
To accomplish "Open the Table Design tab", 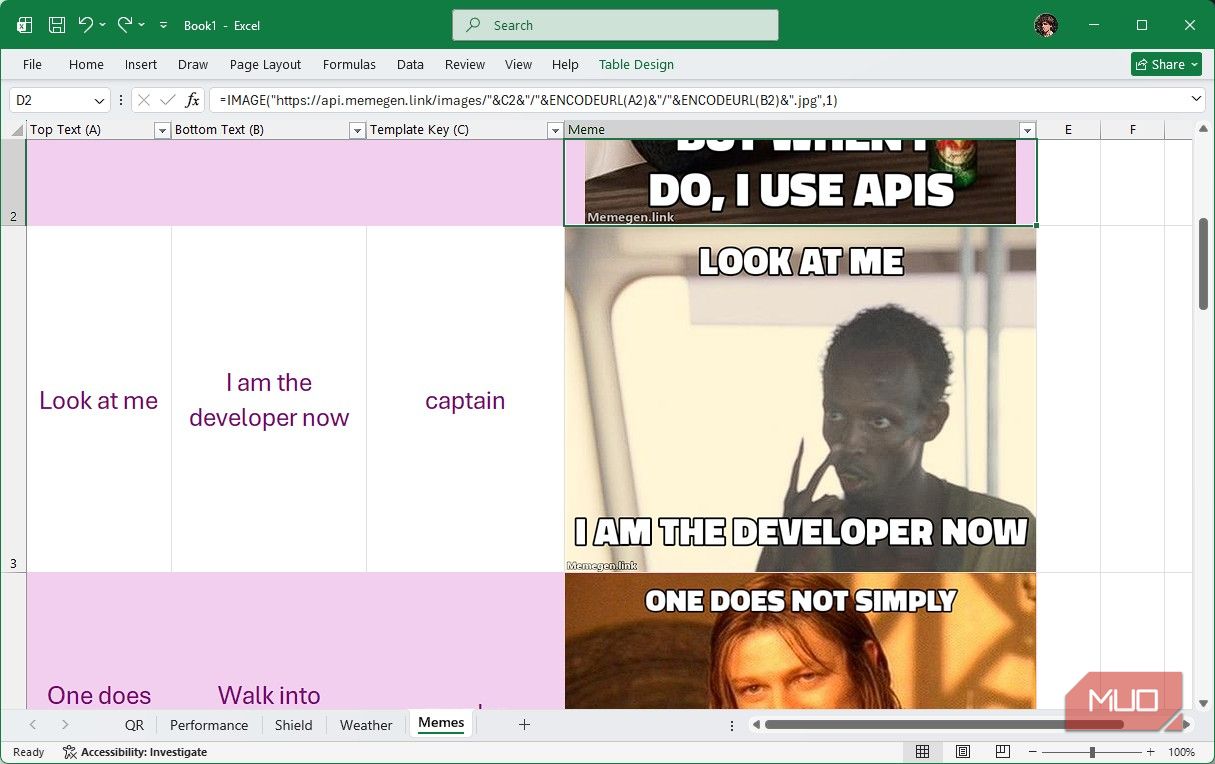I will [x=636, y=64].
